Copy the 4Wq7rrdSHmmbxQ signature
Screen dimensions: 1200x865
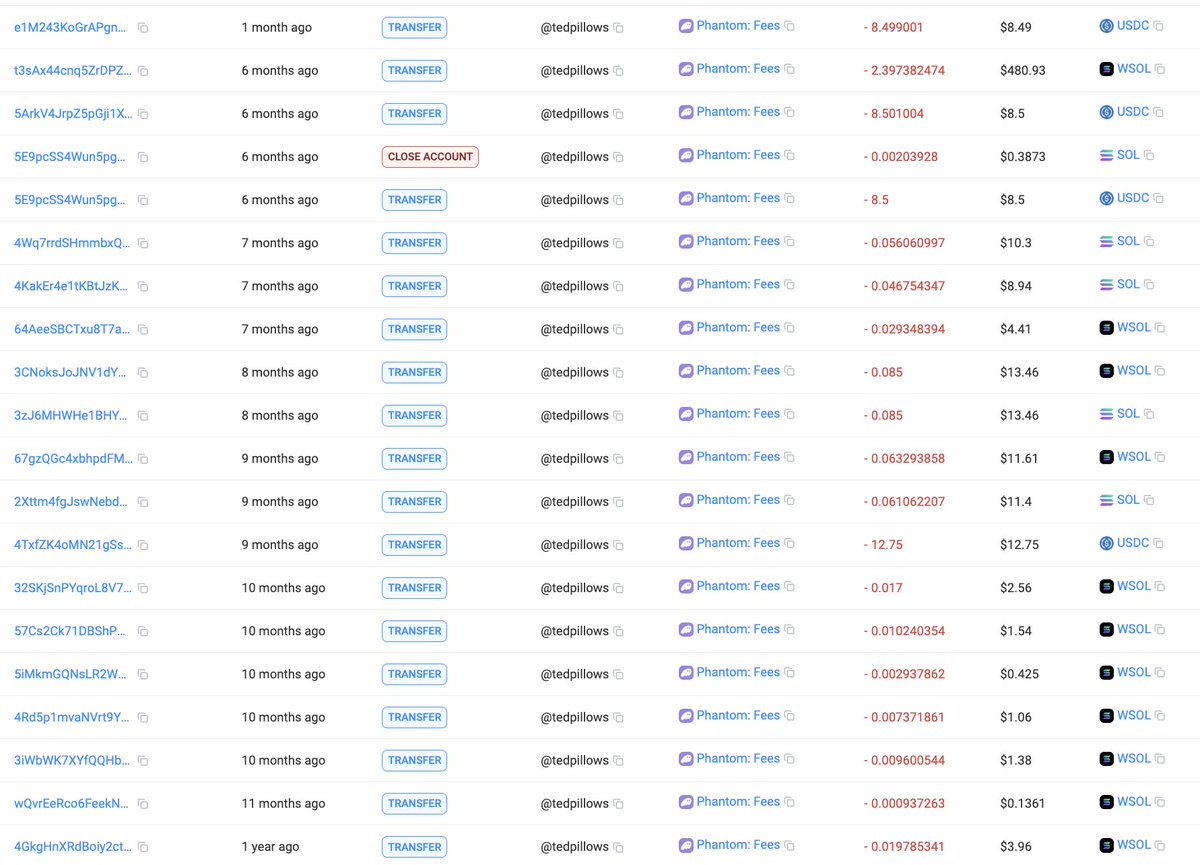[x=143, y=243]
